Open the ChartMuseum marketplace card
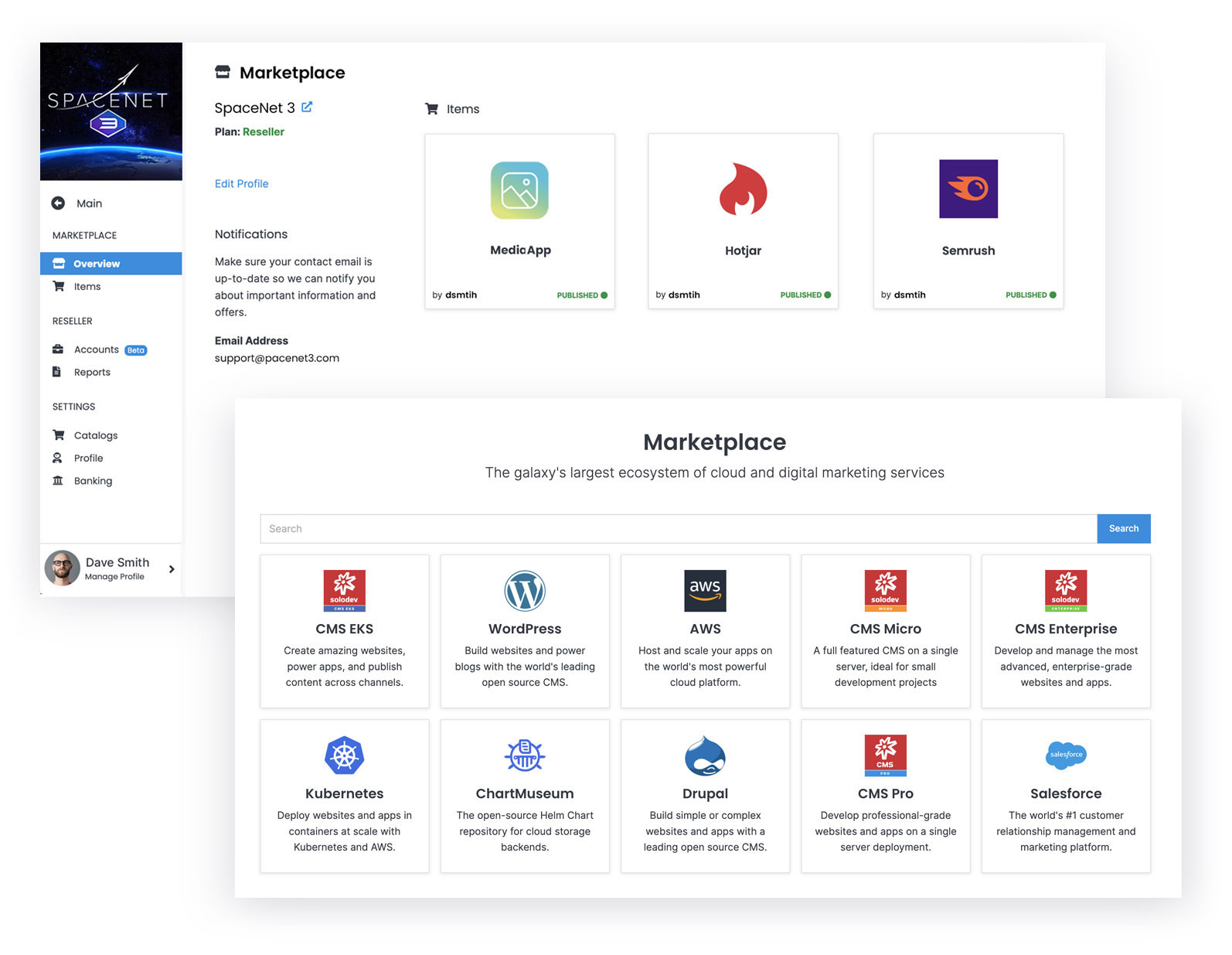1232x955 pixels. [525, 796]
